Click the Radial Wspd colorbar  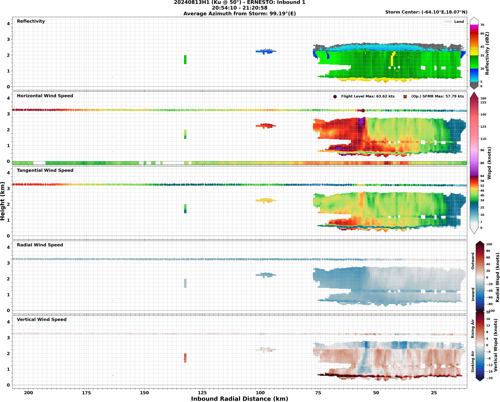[480, 277]
